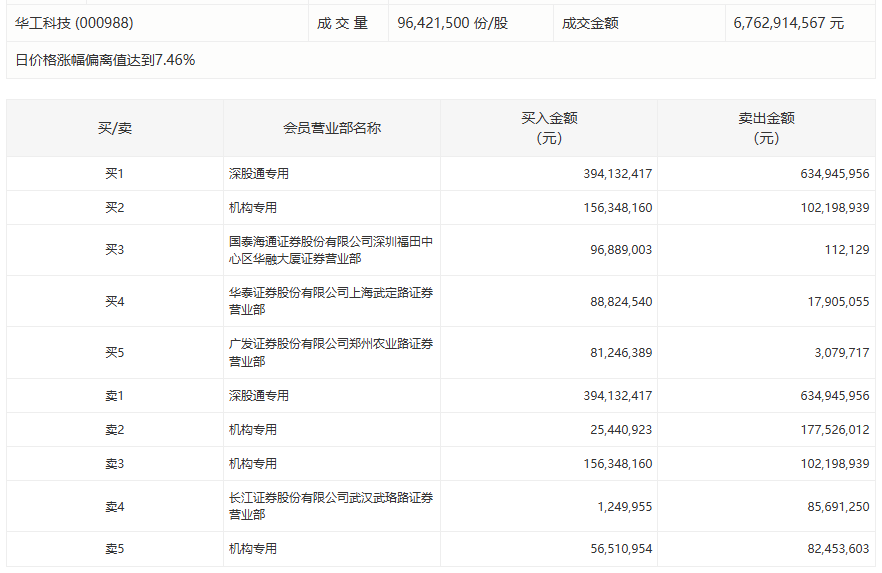The image size is (882, 573).
Task: Click the 会员营业部名称 column header
Action: click(x=332, y=128)
